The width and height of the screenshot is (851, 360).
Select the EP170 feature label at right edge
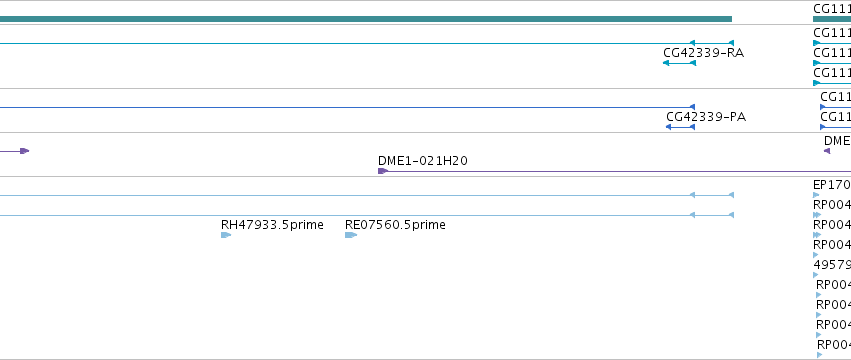click(831, 185)
